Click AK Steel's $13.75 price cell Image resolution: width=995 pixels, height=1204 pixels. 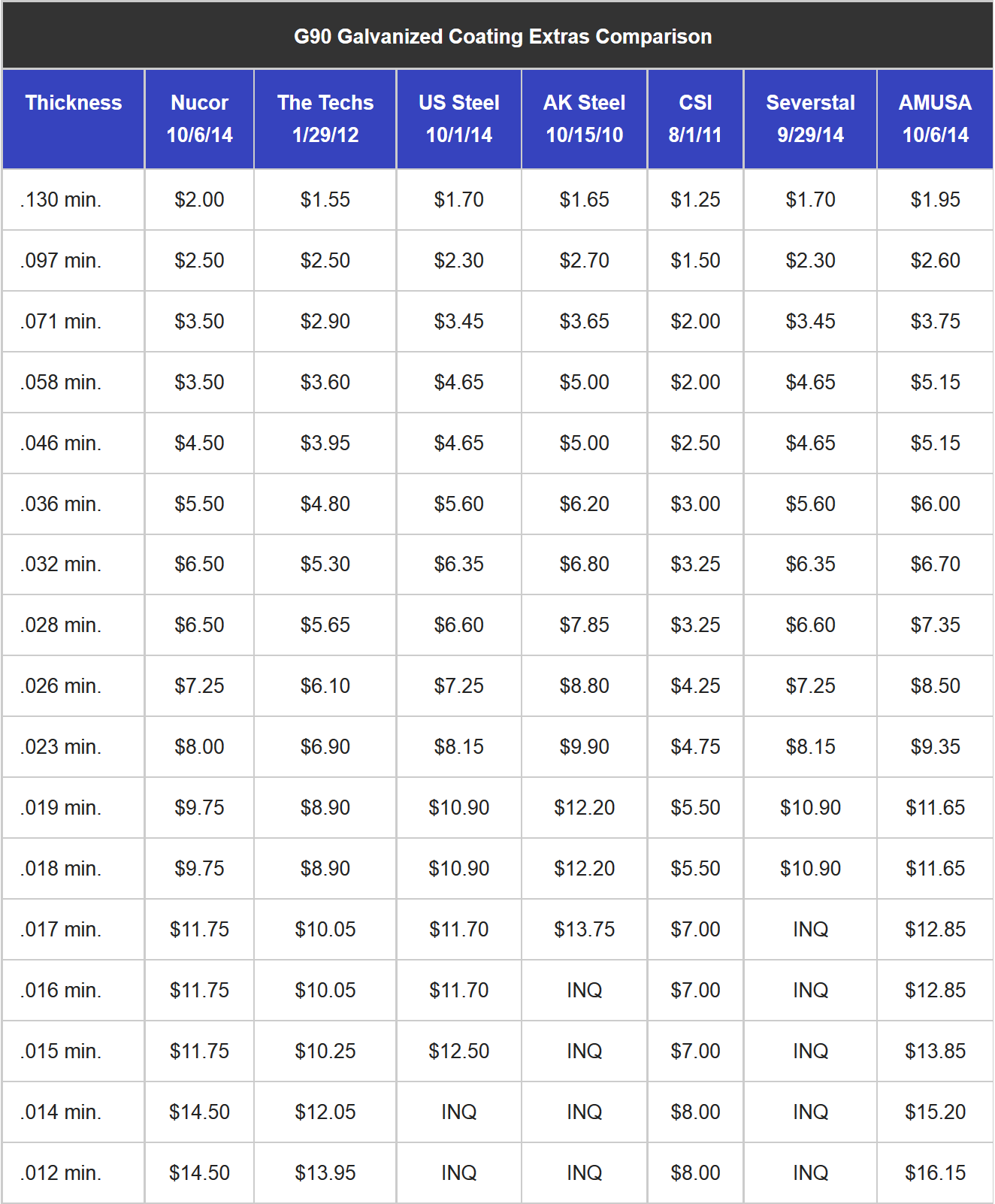coord(584,930)
